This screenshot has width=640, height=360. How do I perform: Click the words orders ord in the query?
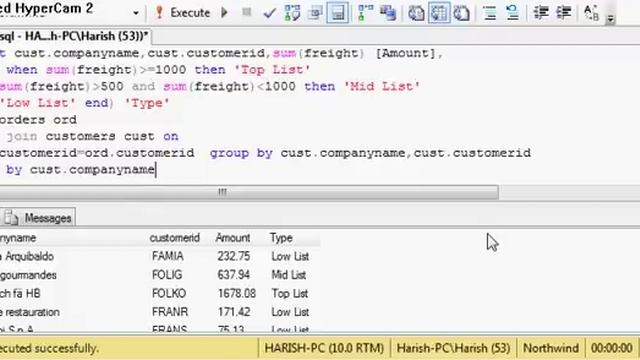pyautogui.click(x=38, y=120)
